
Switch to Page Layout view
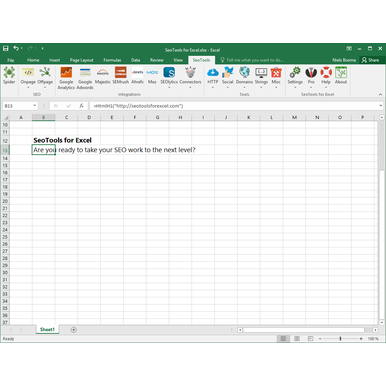(297, 339)
